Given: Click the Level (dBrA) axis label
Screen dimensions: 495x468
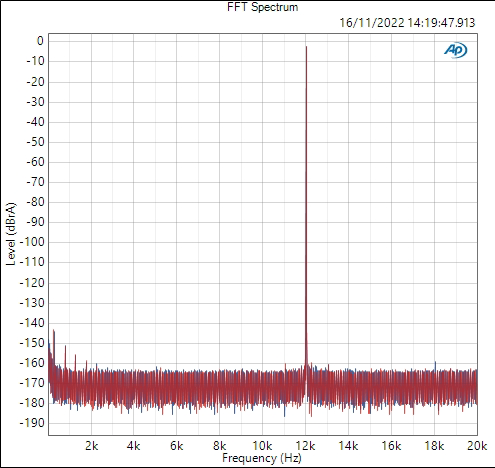Looking at the screenshot, I should pyautogui.click(x=11, y=234).
